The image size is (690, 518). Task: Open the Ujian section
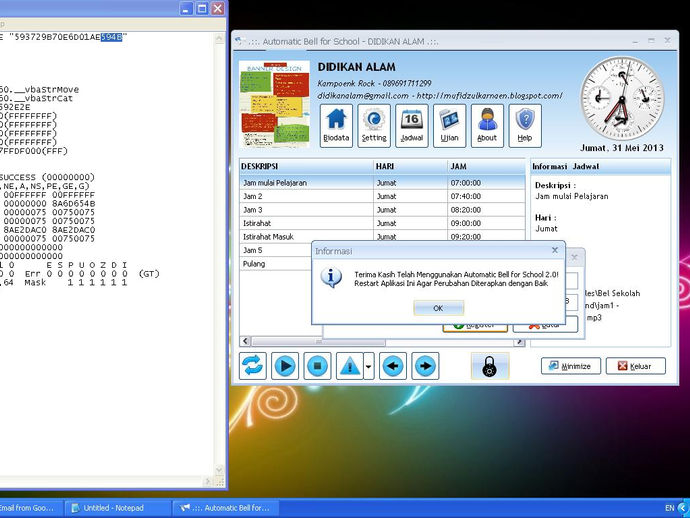[x=449, y=125]
